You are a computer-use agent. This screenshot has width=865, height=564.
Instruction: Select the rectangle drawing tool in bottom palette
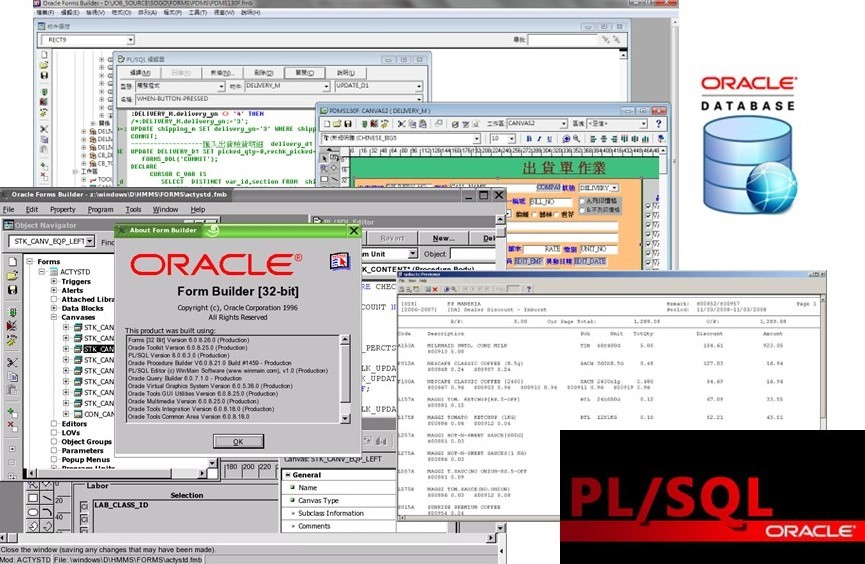click(33, 498)
